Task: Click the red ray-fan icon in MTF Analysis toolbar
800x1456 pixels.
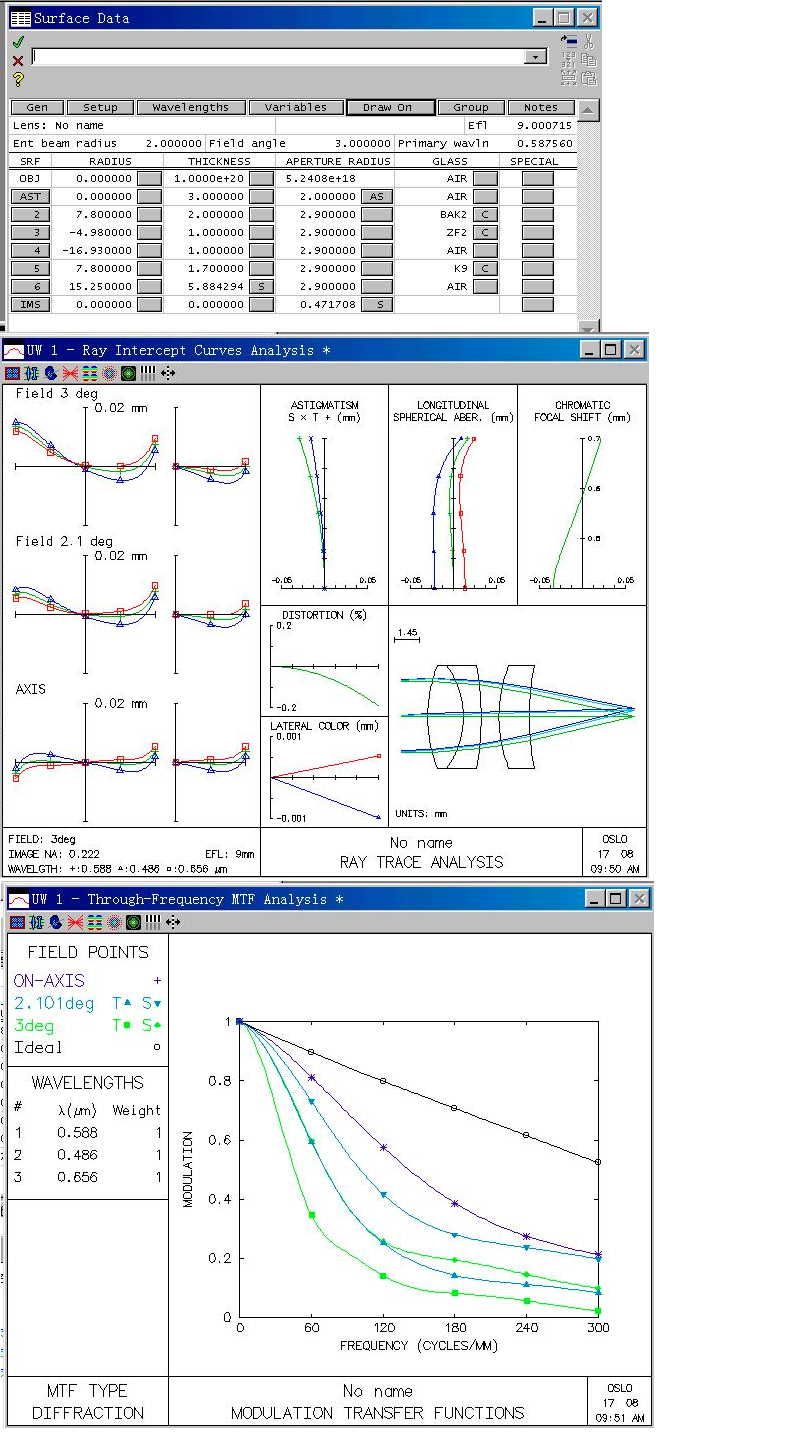Action: 74,922
